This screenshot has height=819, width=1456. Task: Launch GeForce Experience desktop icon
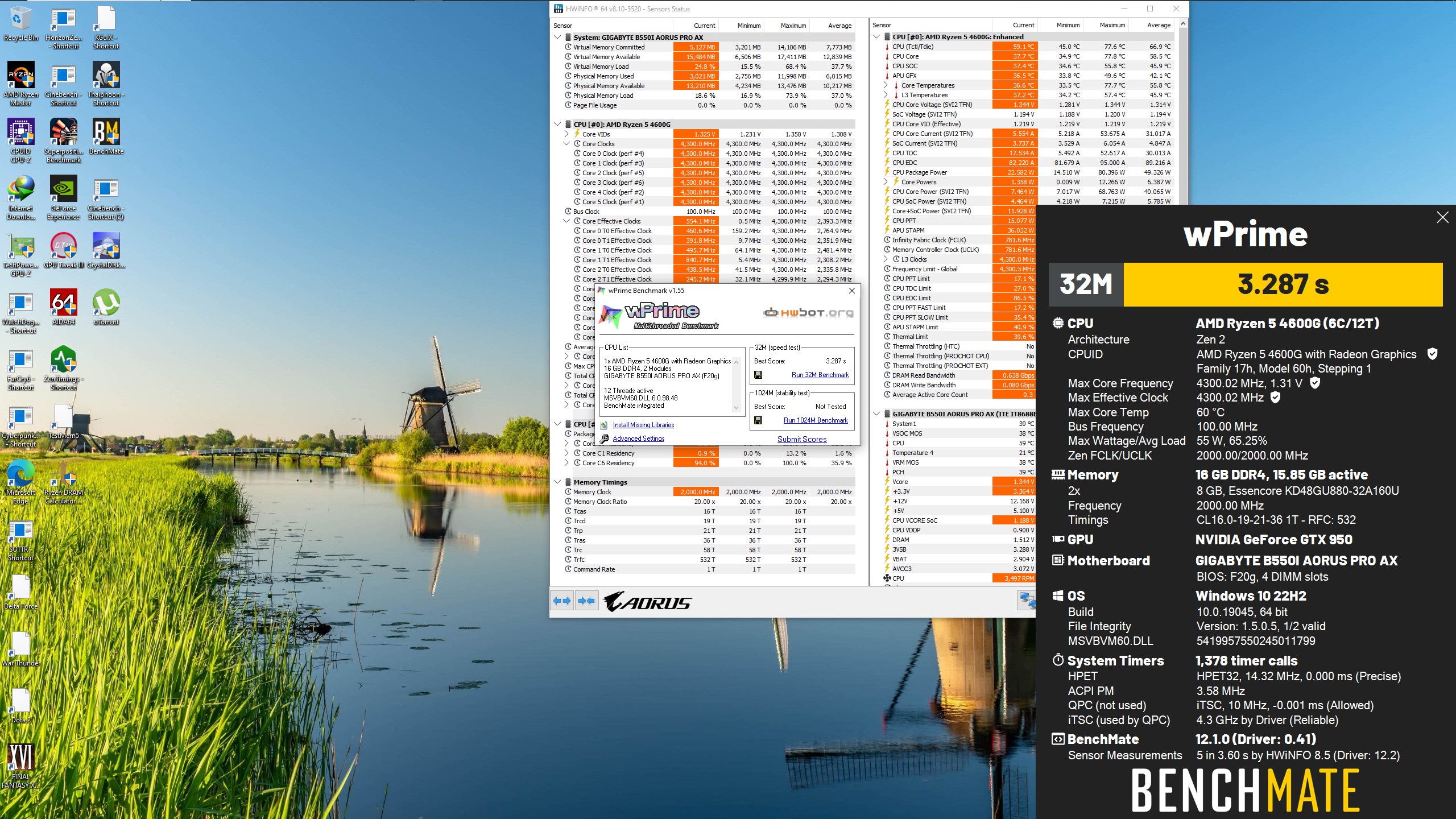point(64,197)
